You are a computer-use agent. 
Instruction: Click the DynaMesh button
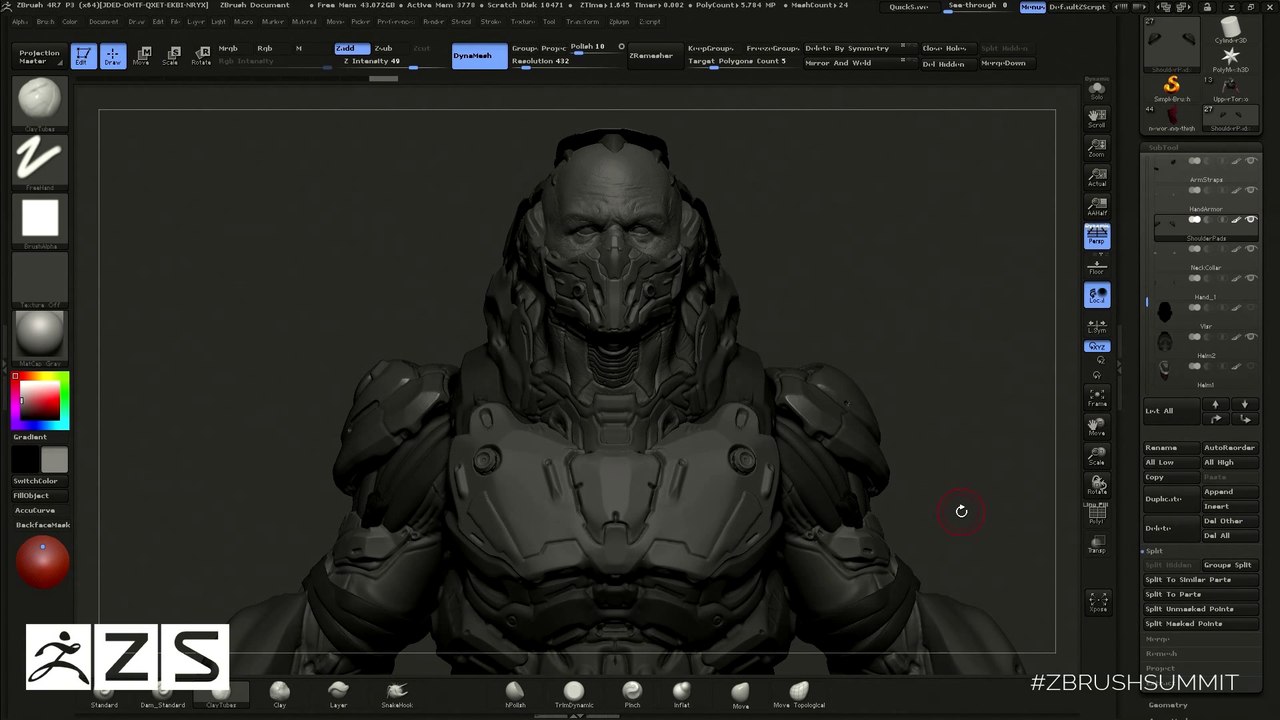(480, 56)
